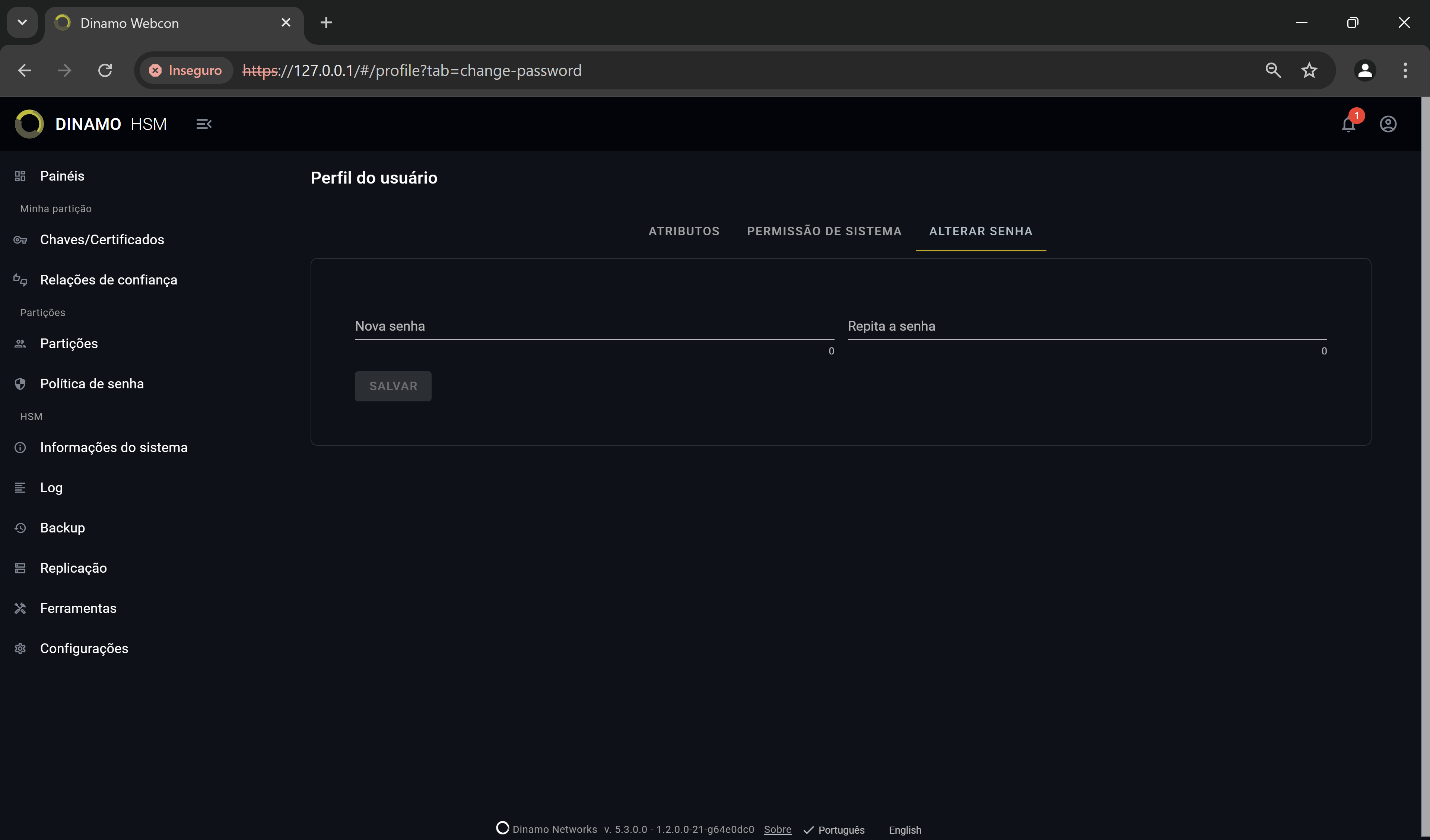Click the info icon for Informações do sistema
The width and height of the screenshot is (1430, 840).
point(20,447)
